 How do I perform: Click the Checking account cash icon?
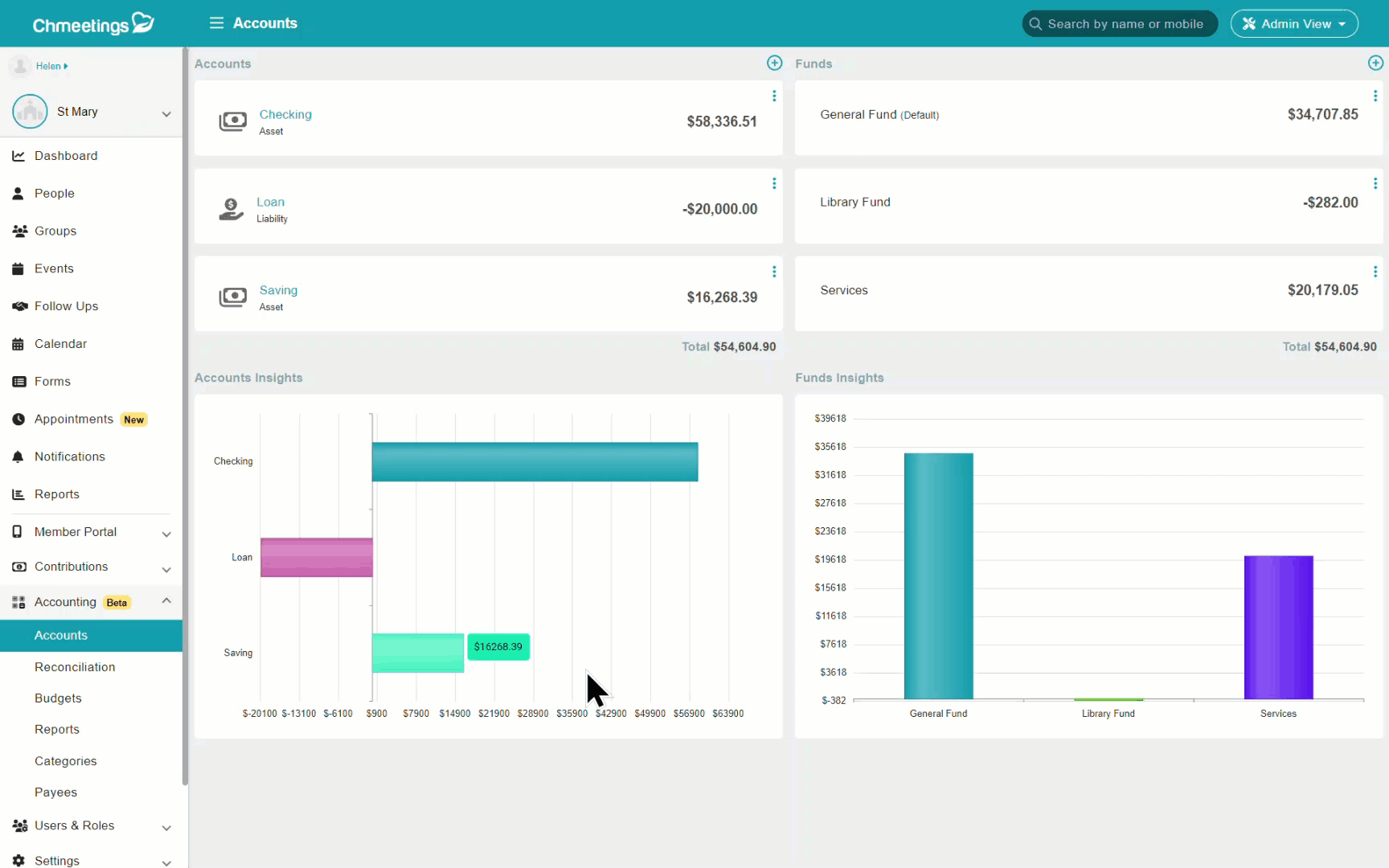[233, 121]
